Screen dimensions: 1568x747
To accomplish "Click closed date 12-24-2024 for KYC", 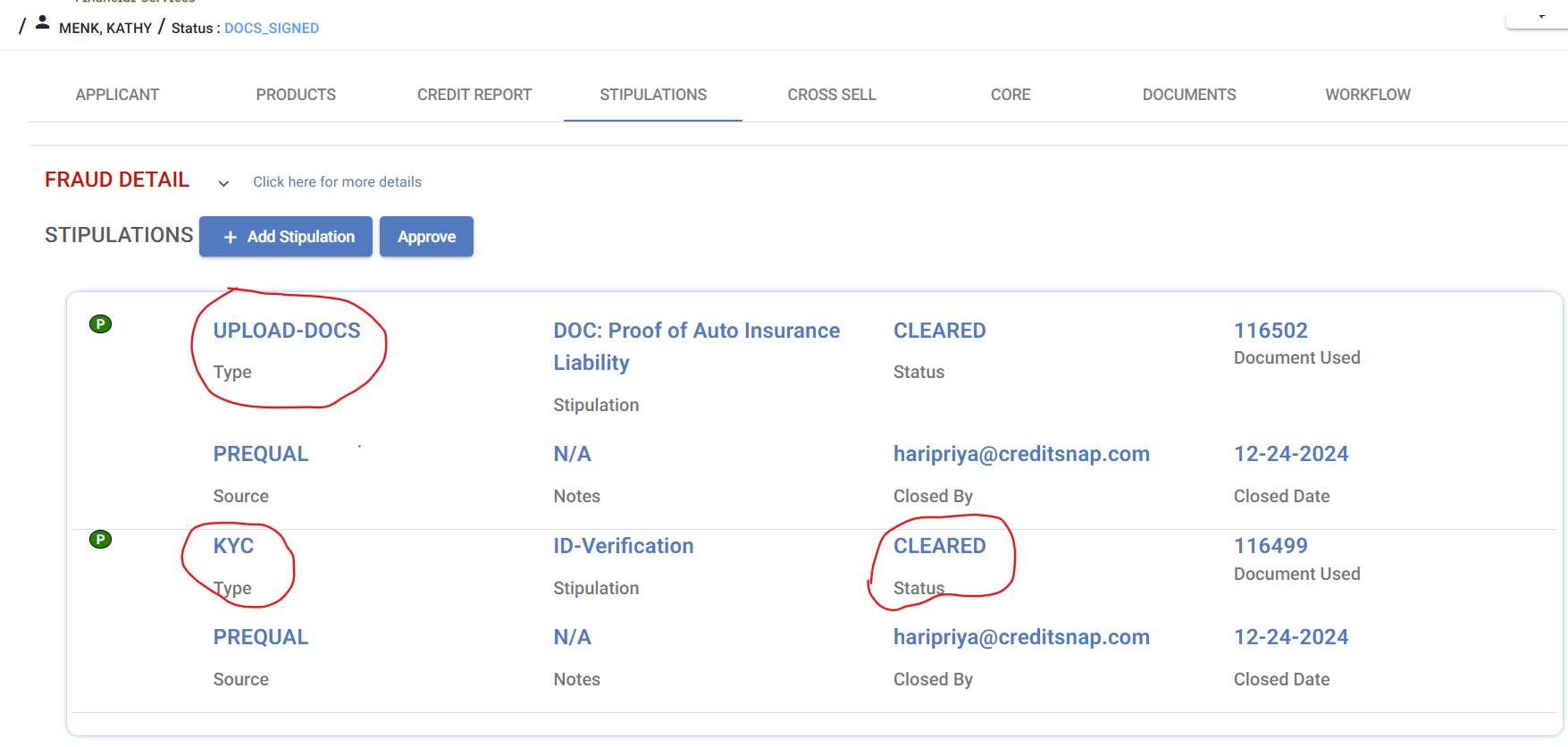I will [x=1291, y=637].
